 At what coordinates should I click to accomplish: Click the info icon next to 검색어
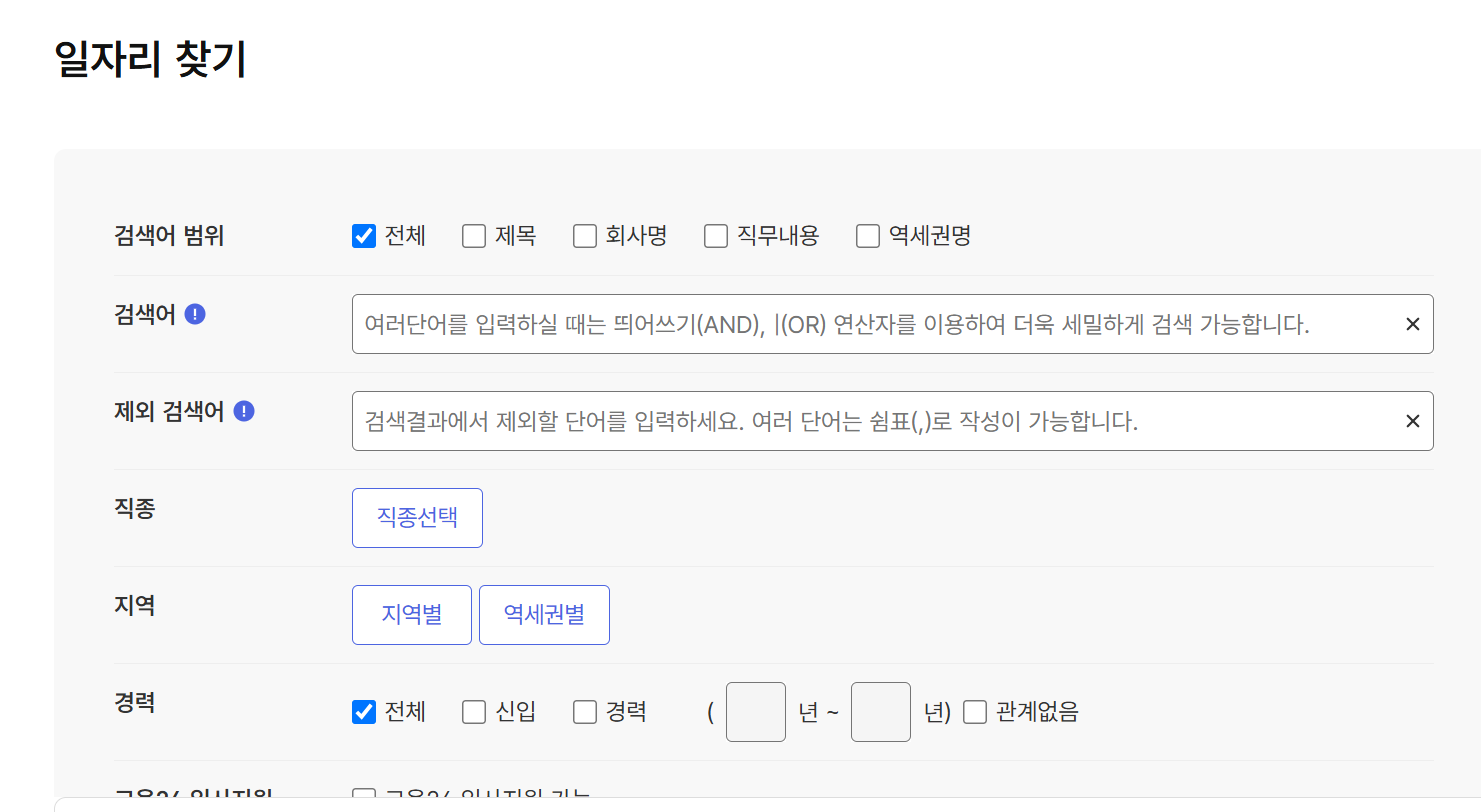coord(196,313)
